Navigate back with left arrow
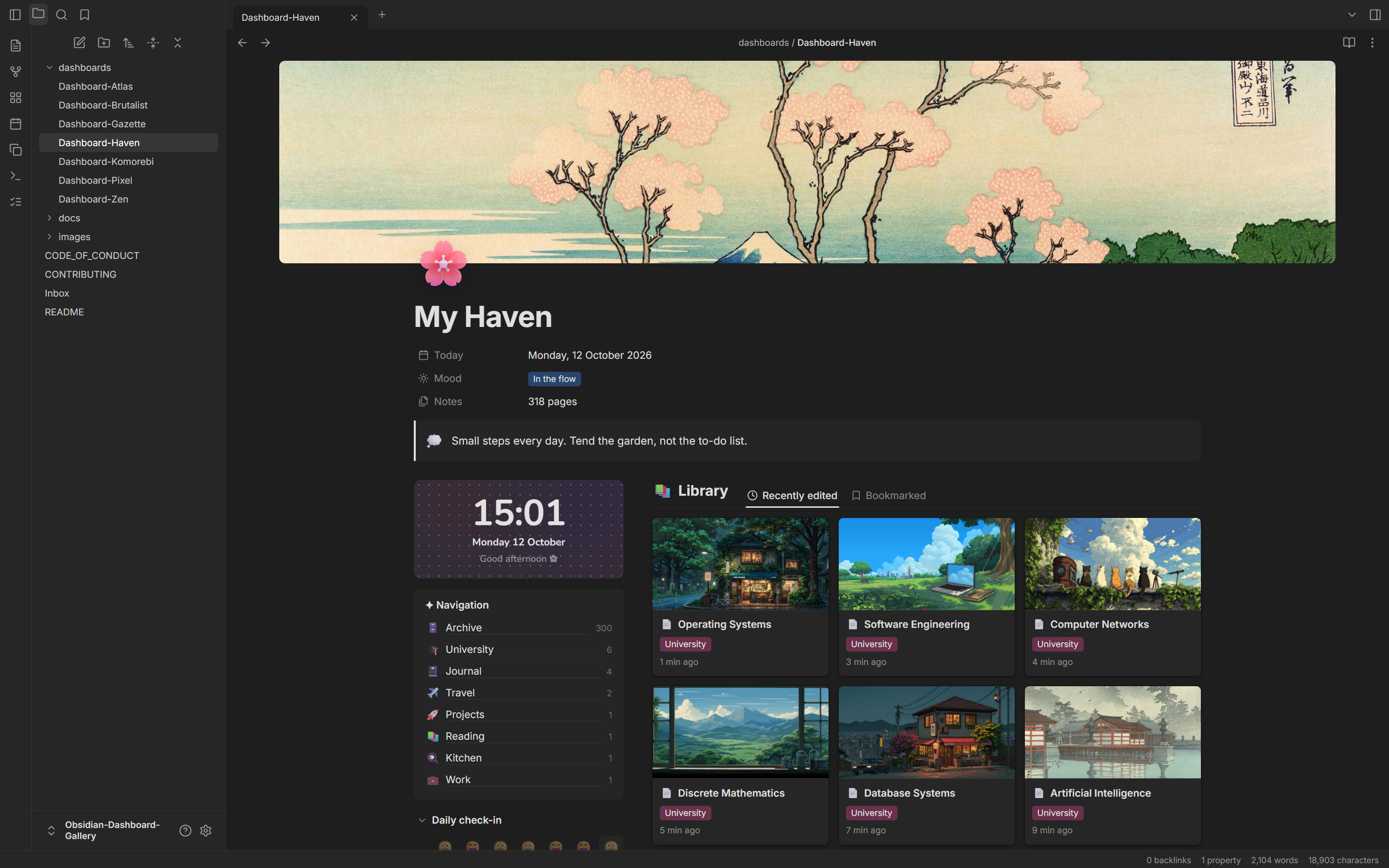This screenshot has width=1389, height=868. [x=242, y=42]
